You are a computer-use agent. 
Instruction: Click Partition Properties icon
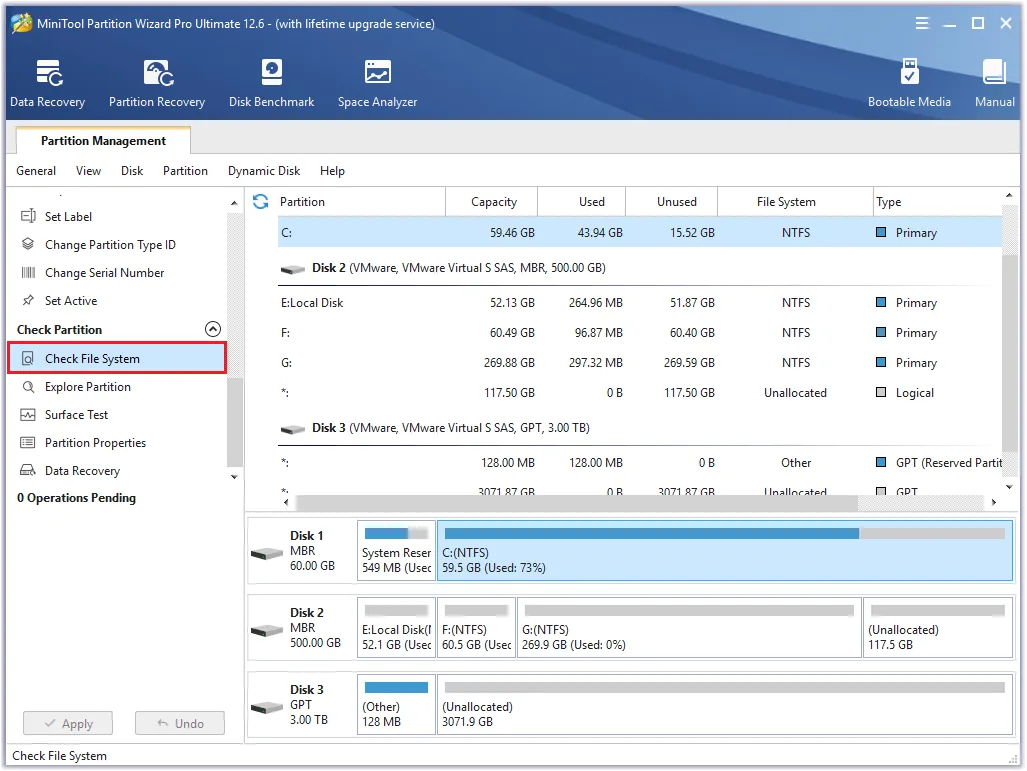(x=28, y=443)
